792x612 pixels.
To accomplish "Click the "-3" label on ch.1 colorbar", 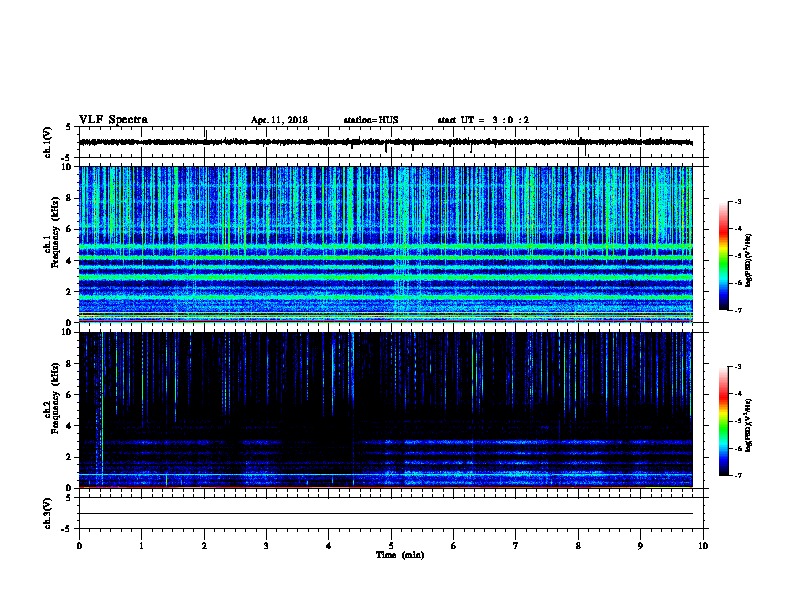I will [737, 201].
